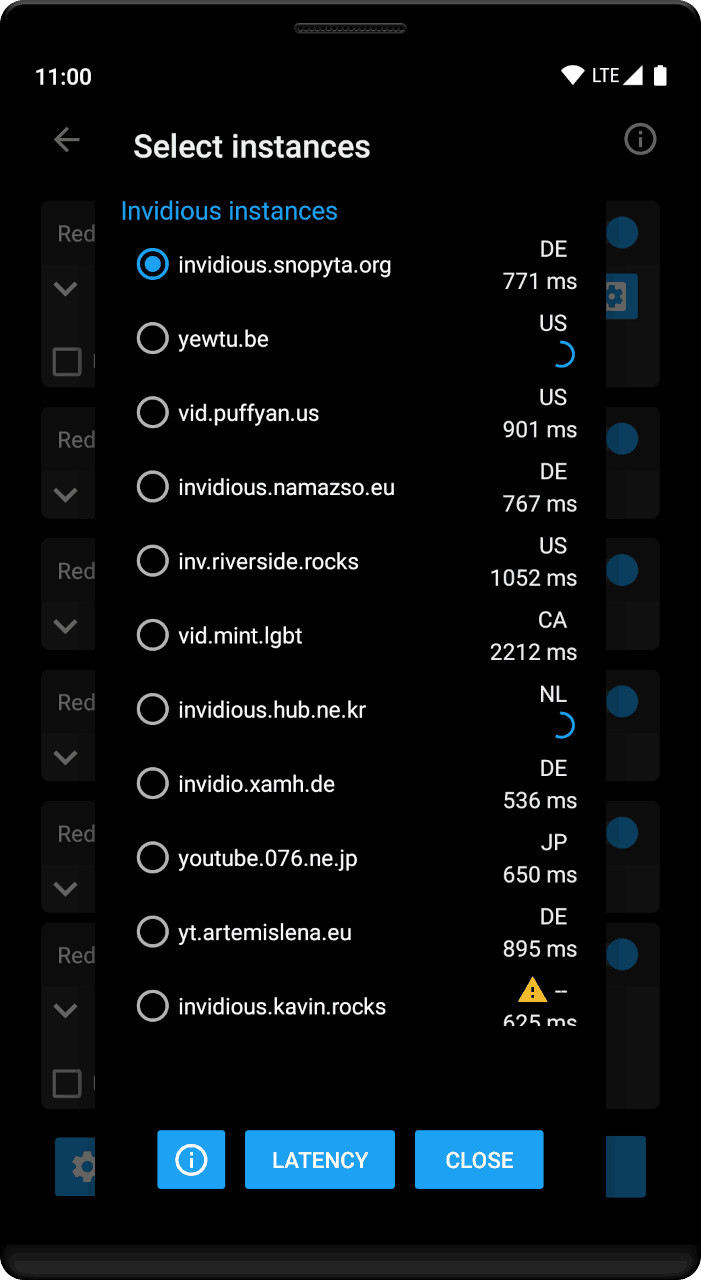Select the yewtu.be instance
The height and width of the screenshot is (1280, 701).
[x=152, y=339]
